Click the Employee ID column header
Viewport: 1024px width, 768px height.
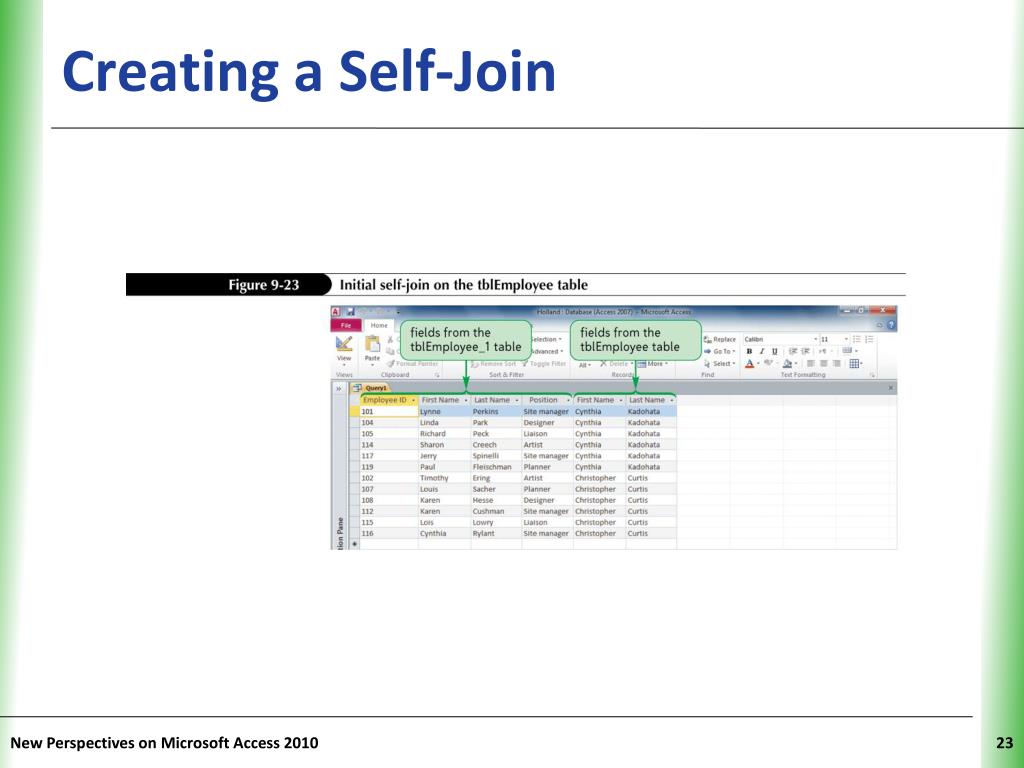click(389, 400)
